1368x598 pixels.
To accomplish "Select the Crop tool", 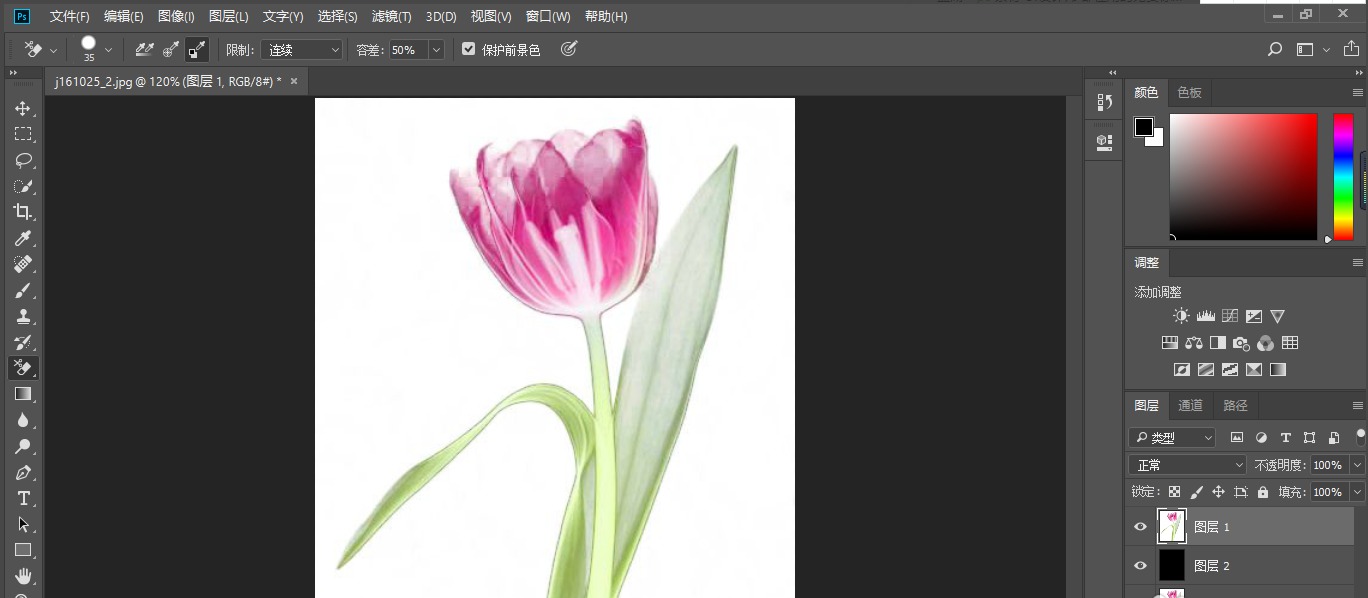I will click(x=23, y=213).
